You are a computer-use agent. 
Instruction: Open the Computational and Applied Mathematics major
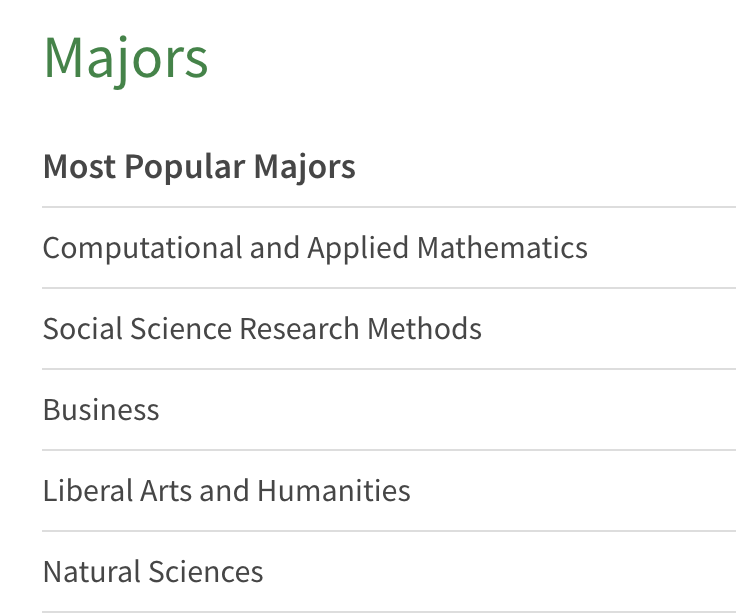point(315,248)
